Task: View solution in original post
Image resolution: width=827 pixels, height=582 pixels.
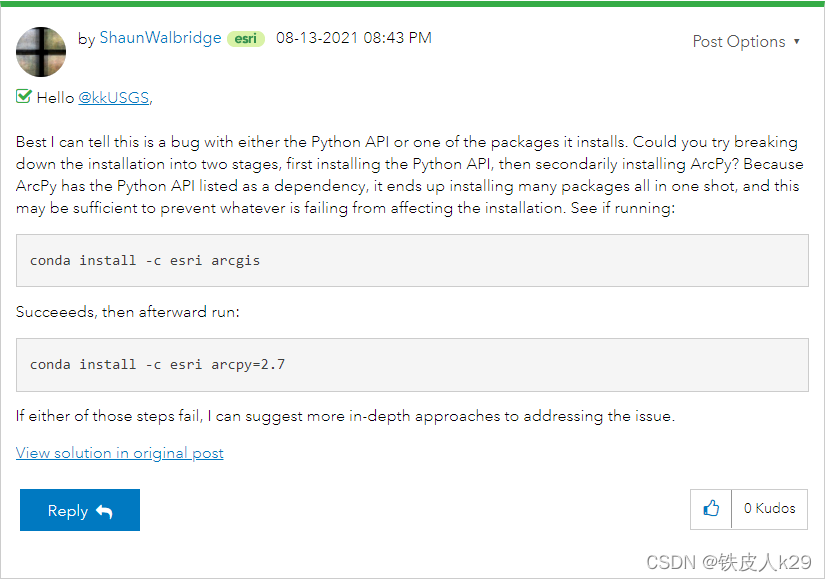Action: [x=119, y=452]
